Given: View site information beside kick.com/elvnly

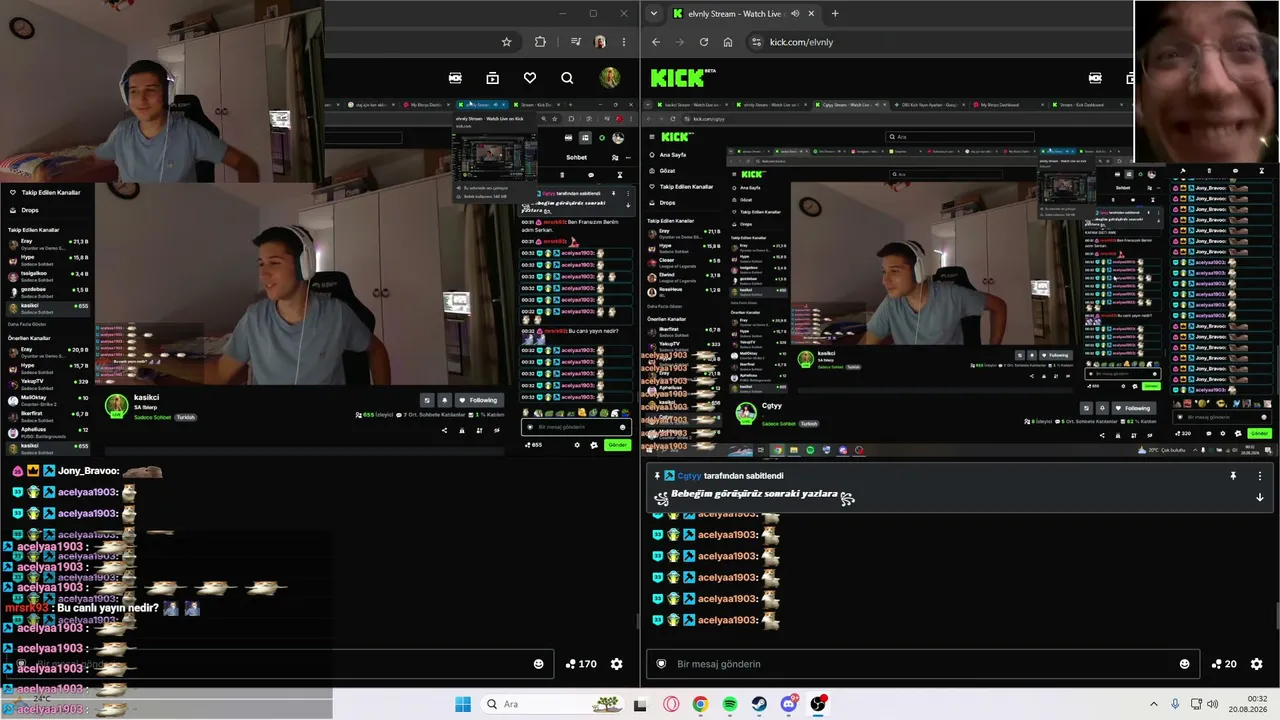Looking at the screenshot, I should [x=756, y=42].
